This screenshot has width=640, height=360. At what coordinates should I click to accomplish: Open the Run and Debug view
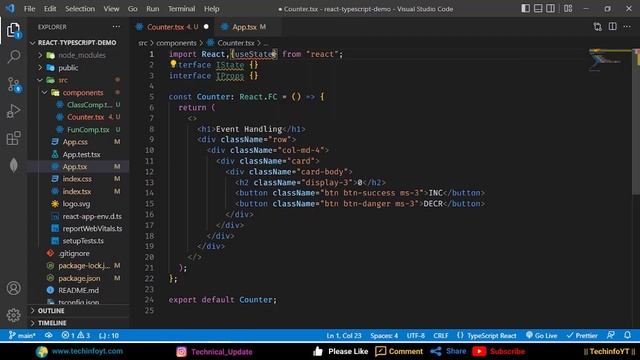[x=13, y=111]
